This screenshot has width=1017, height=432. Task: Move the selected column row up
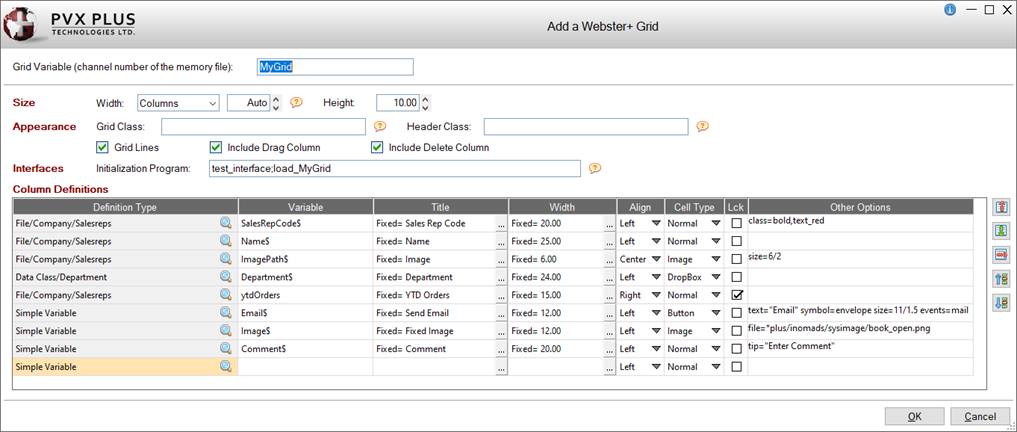pyautogui.click(x=1001, y=280)
